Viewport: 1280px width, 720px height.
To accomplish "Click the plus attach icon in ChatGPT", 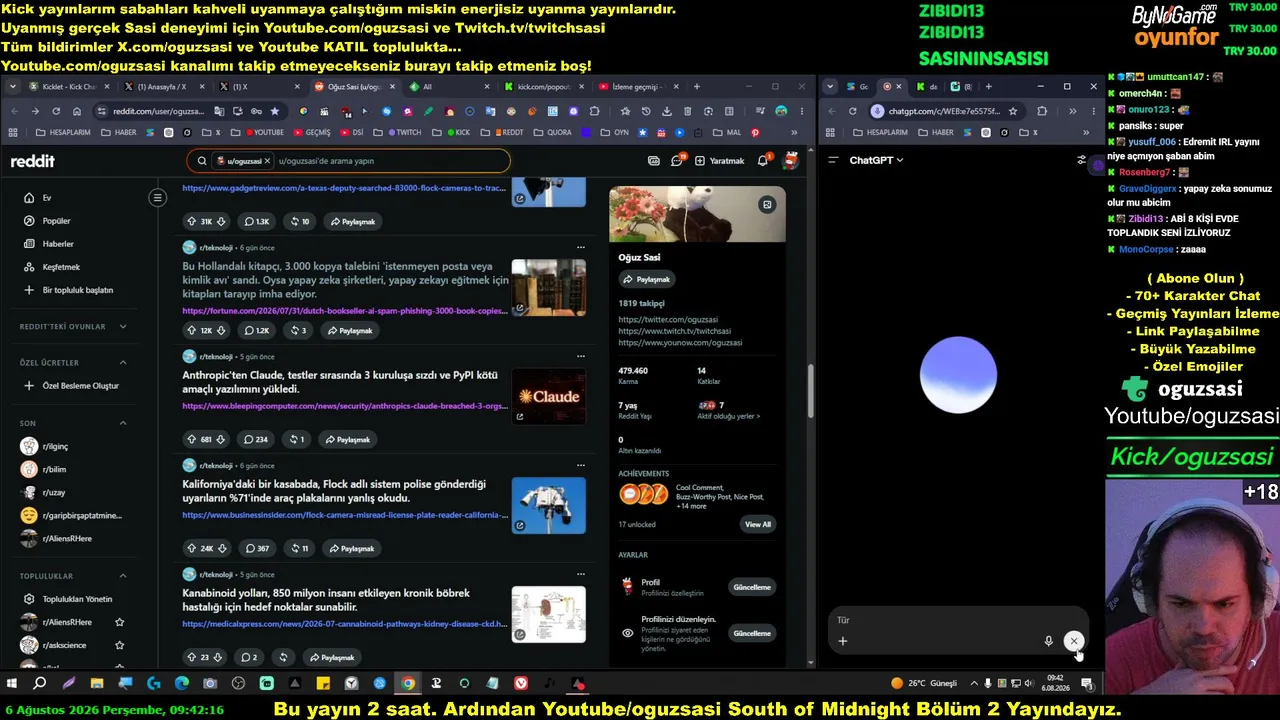I will coord(843,641).
